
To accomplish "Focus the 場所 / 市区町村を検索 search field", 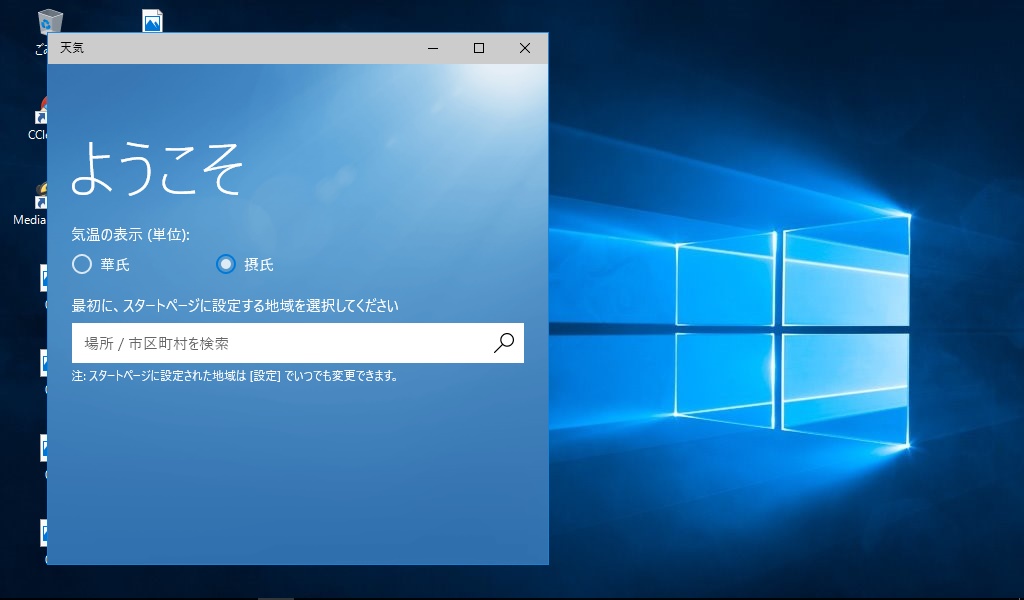I will tap(298, 343).
